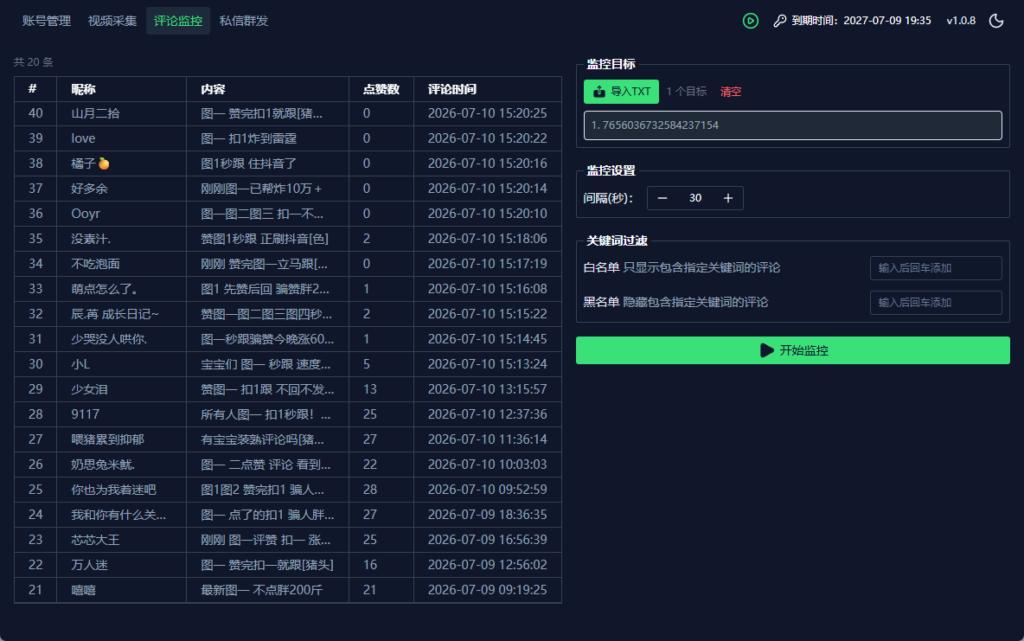Click the interval value 30 field

695,198
